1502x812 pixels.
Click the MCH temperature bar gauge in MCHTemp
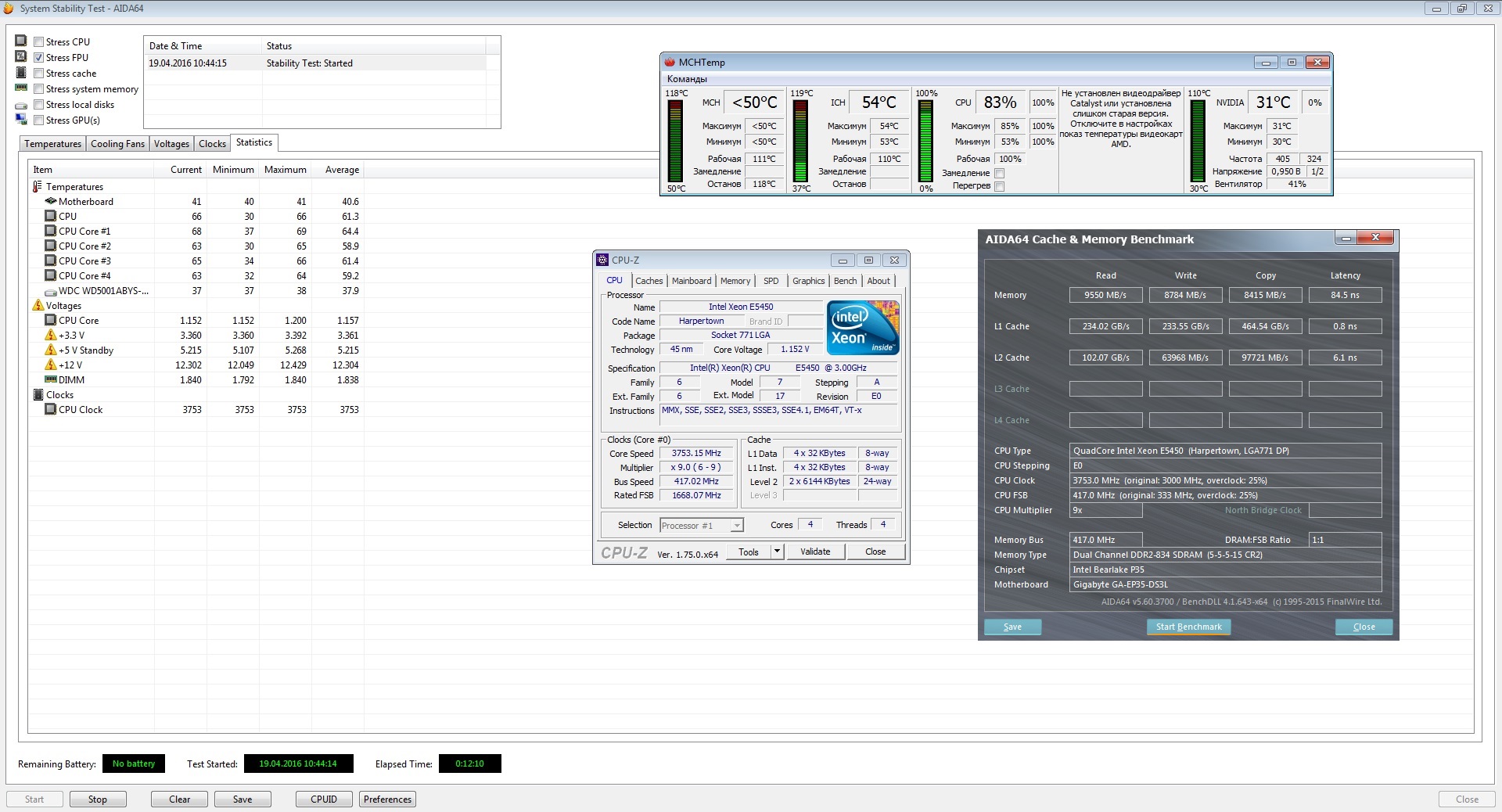(x=675, y=142)
